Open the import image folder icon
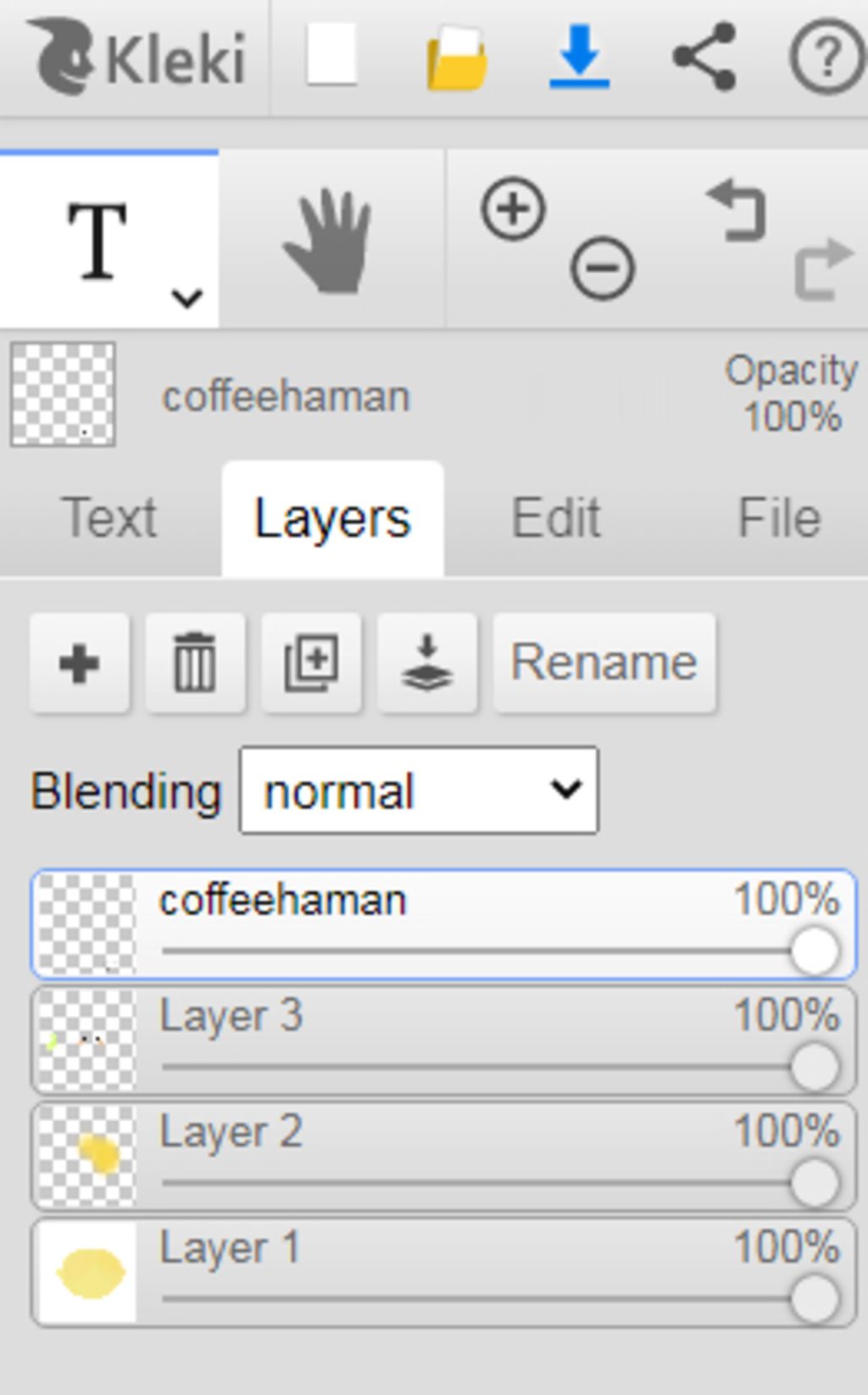This screenshot has width=868, height=1395. click(457, 58)
